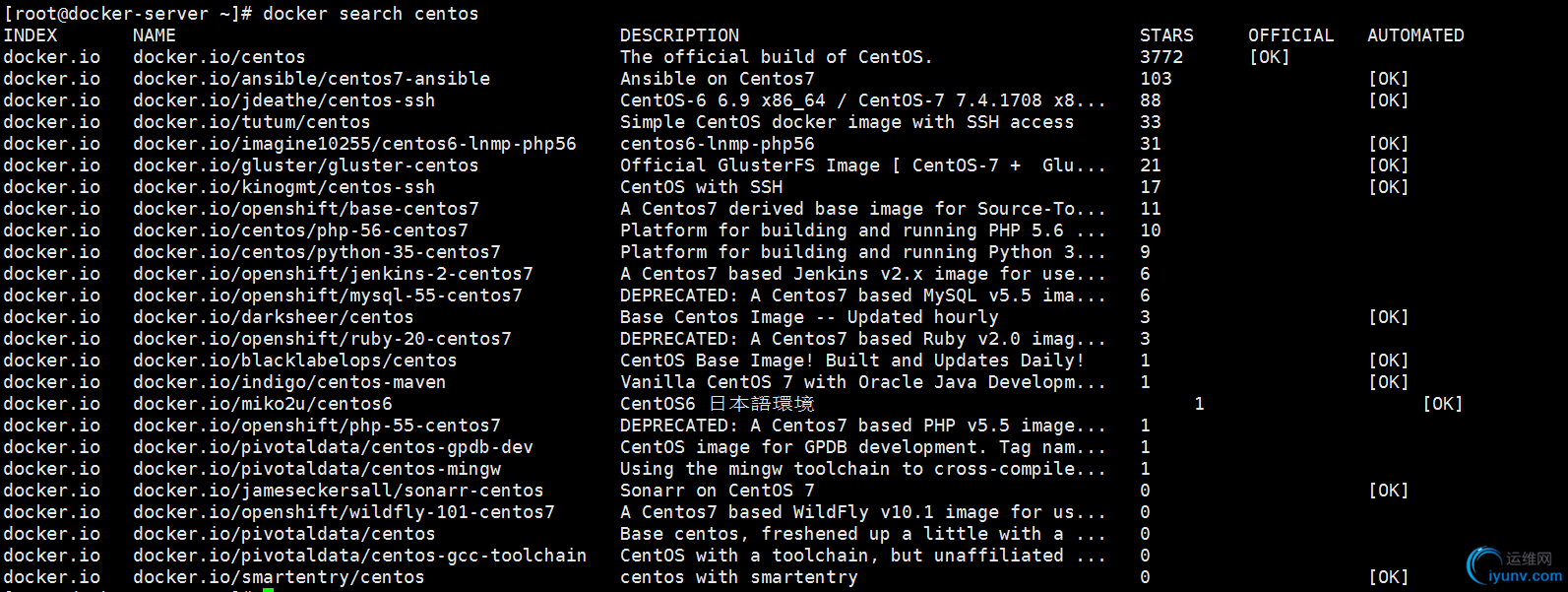
Task: Click docker.io/pivotaldata/centos-gcc-toolchain
Action: click(x=360, y=556)
